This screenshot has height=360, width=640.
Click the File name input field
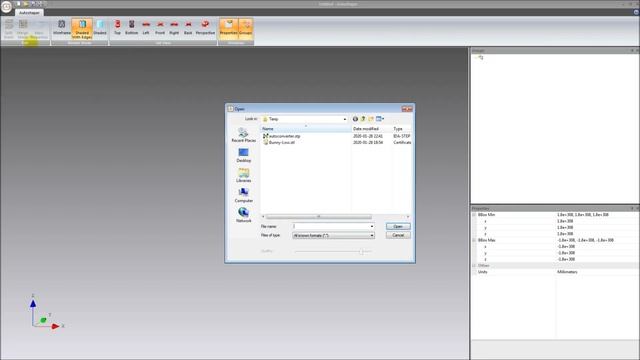click(330, 226)
